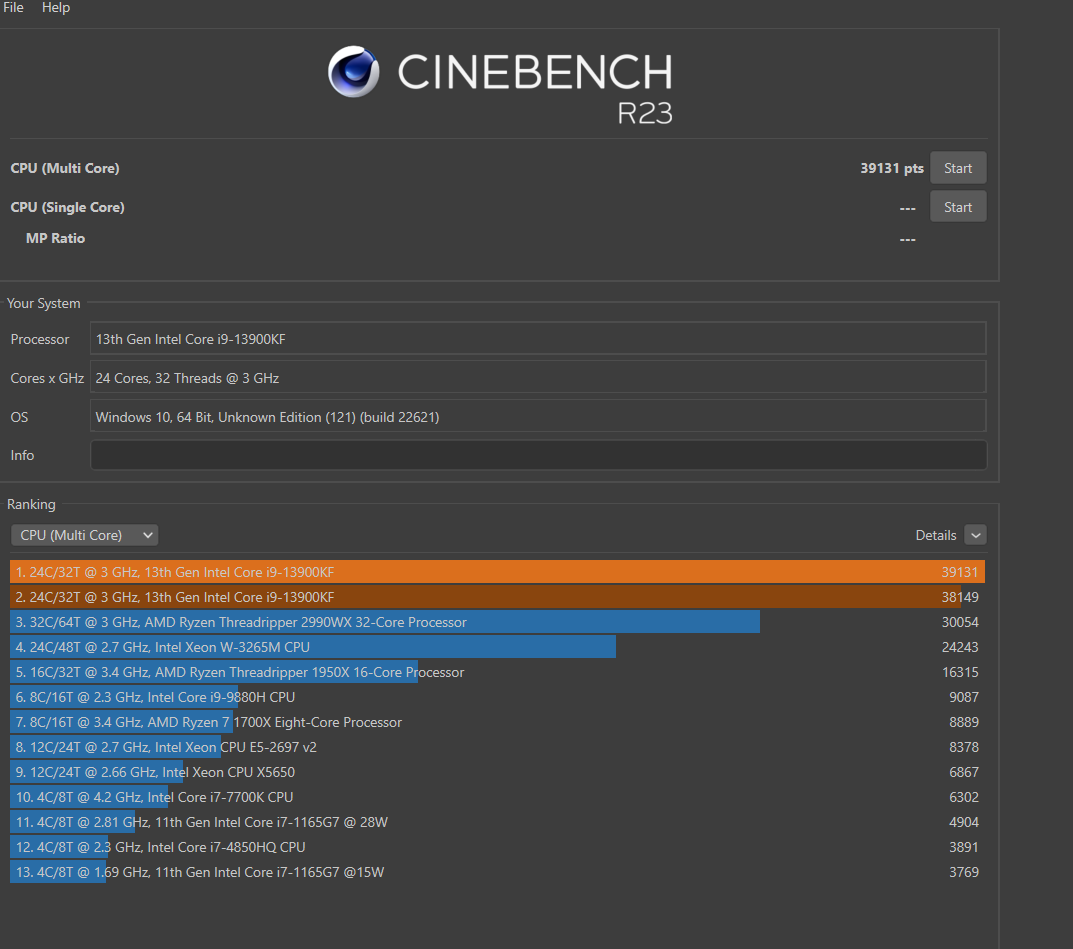Start the CPU Multi Core test

pyautogui.click(x=957, y=168)
